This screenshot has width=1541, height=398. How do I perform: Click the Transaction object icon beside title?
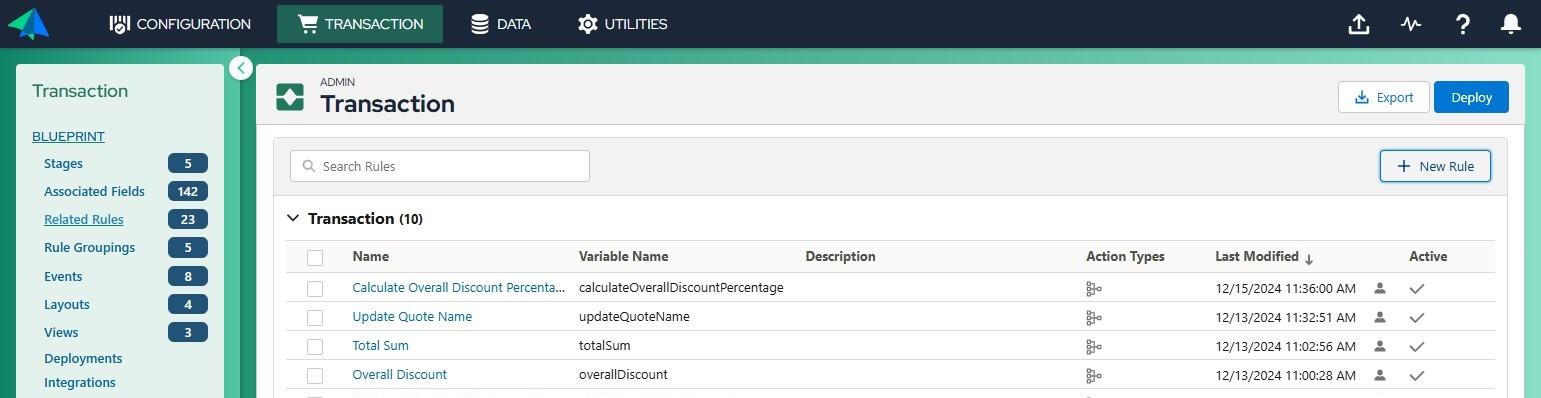[290, 97]
